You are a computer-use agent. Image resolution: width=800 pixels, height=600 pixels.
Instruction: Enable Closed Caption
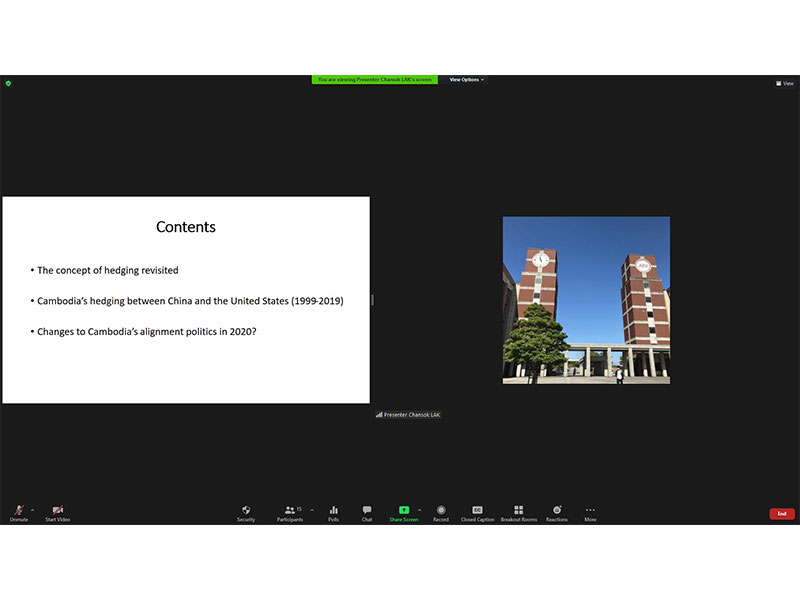coord(477,512)
